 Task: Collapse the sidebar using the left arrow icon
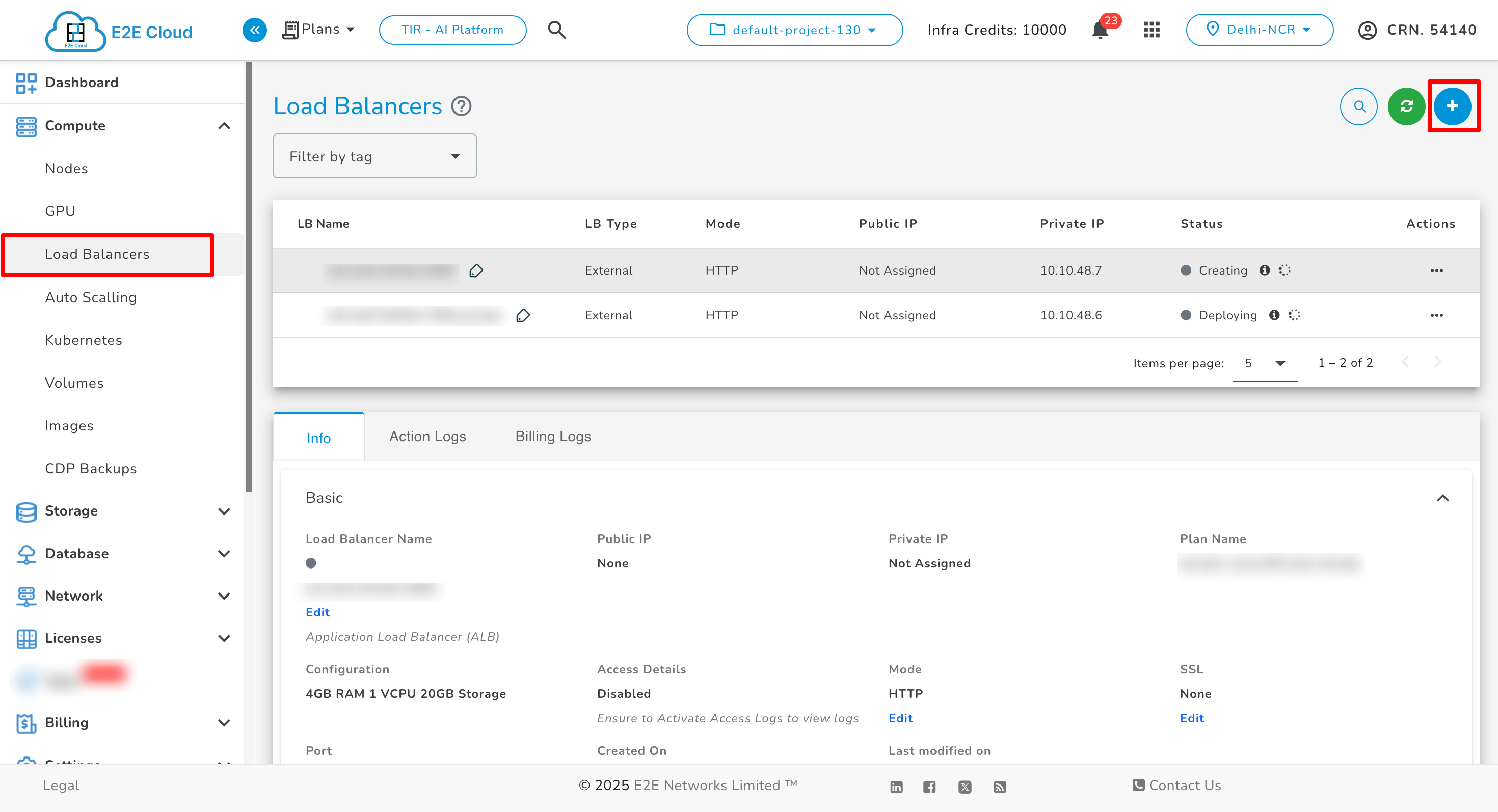[254, 30]
